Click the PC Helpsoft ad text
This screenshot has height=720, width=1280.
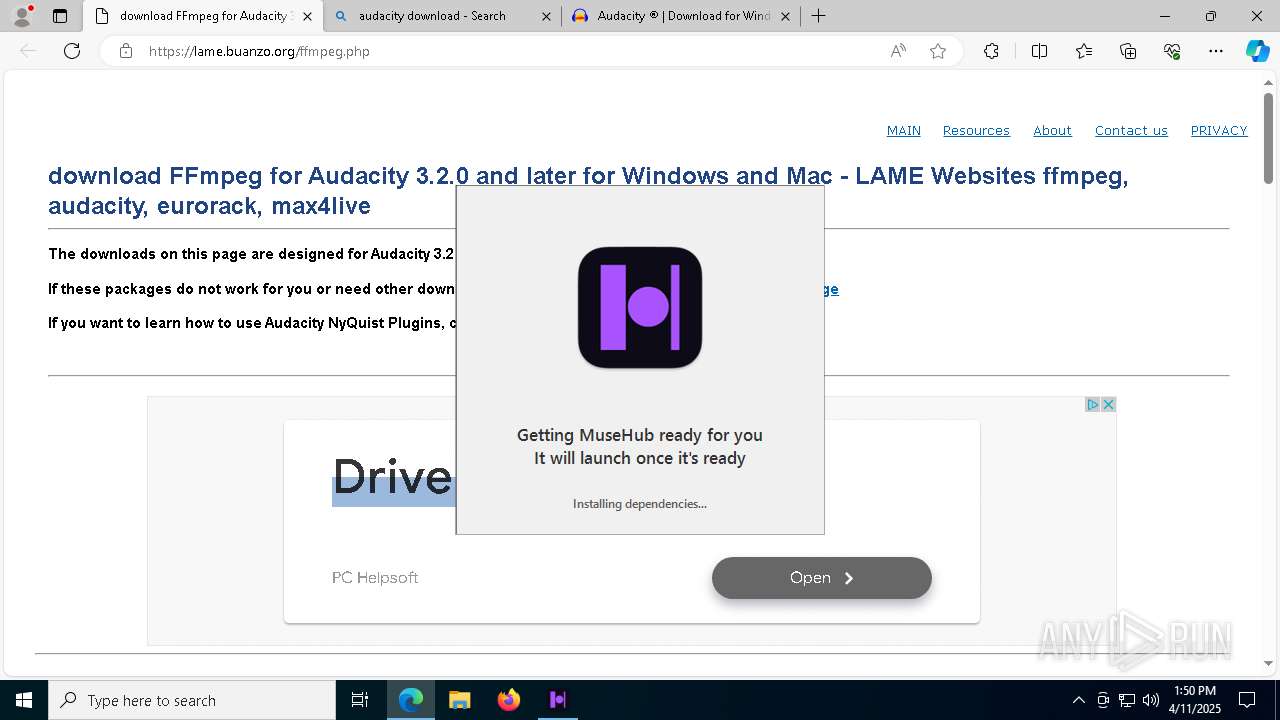point(375,578)
